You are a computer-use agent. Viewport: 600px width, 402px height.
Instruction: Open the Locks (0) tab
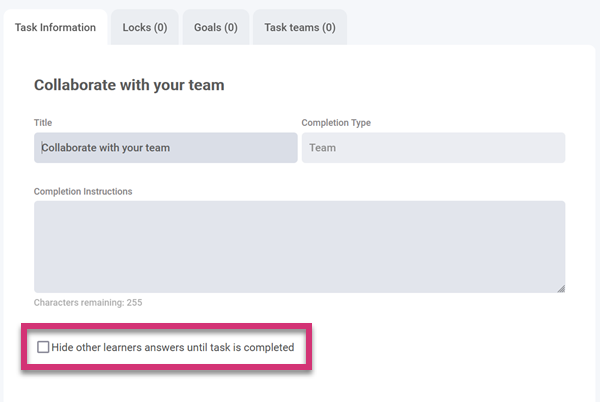pos(144,27)
